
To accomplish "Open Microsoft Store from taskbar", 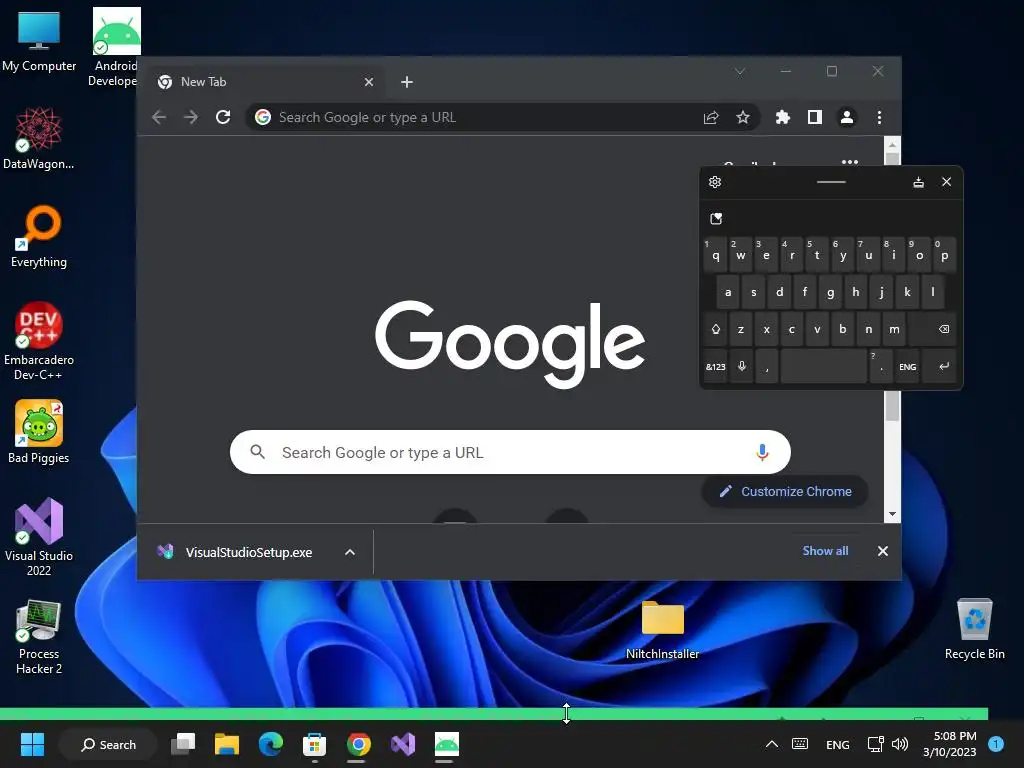I will tap(314, 744).
